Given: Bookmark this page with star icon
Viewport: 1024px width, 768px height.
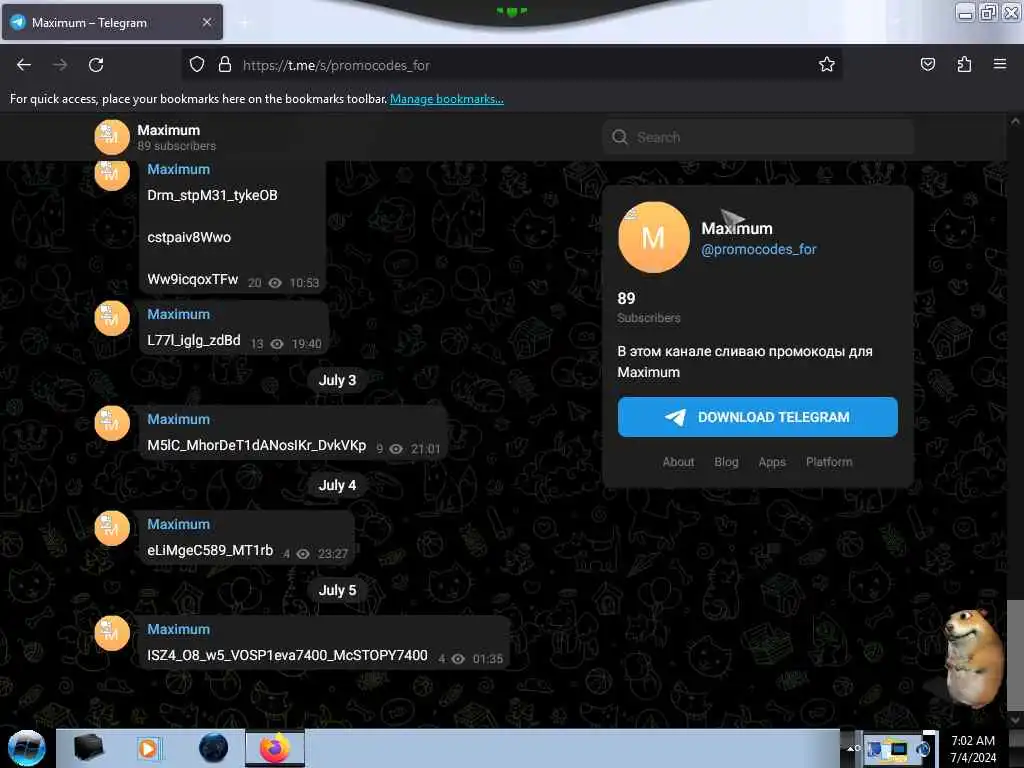Looking at the screenshot, I should [827, 64].
